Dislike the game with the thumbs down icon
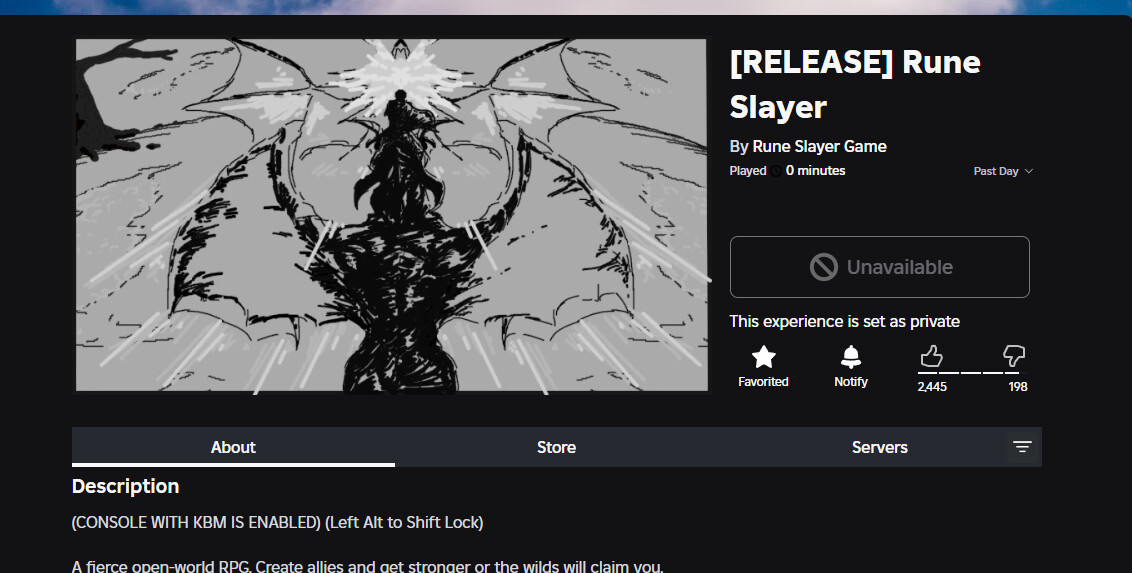 tap(1014, 356)
